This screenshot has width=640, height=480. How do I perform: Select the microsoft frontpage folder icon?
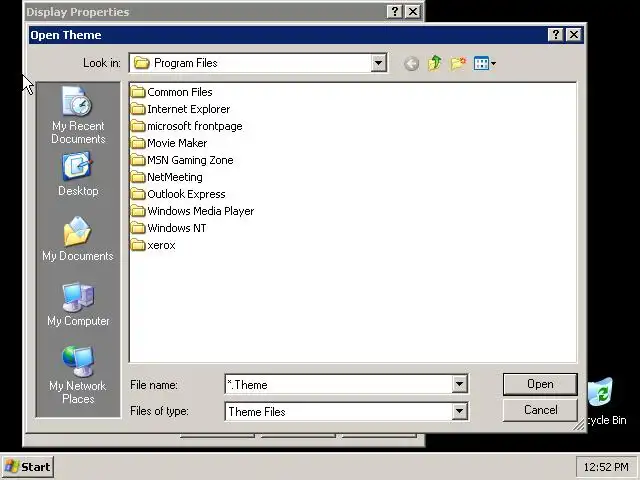pyautogui.click(x=138, y=126)
